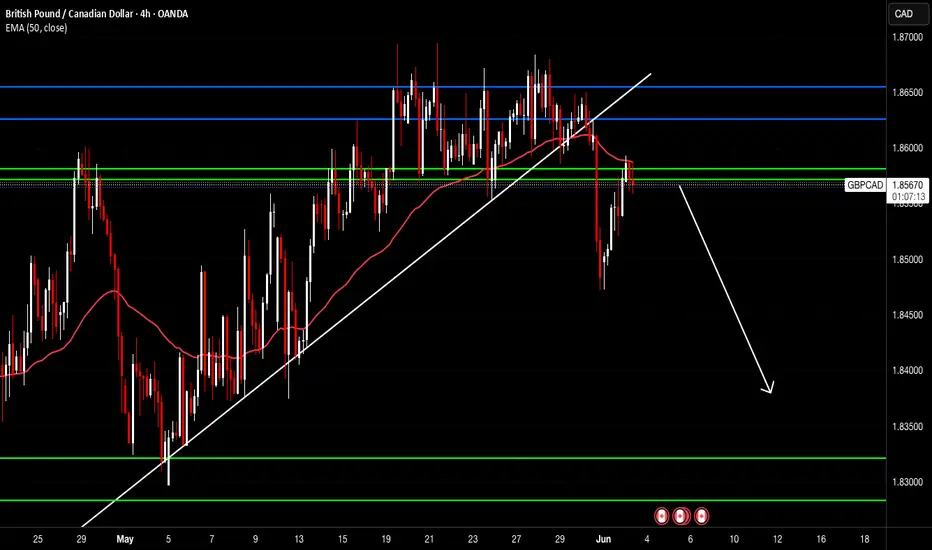Click the 13 date label on time axis

298,539
